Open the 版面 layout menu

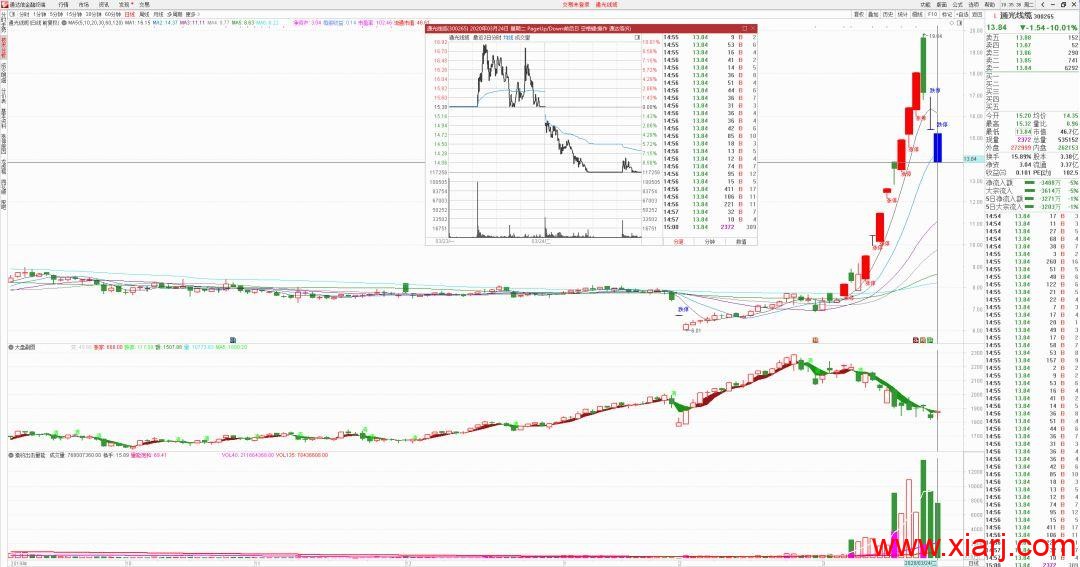click(x=942, y=5)
